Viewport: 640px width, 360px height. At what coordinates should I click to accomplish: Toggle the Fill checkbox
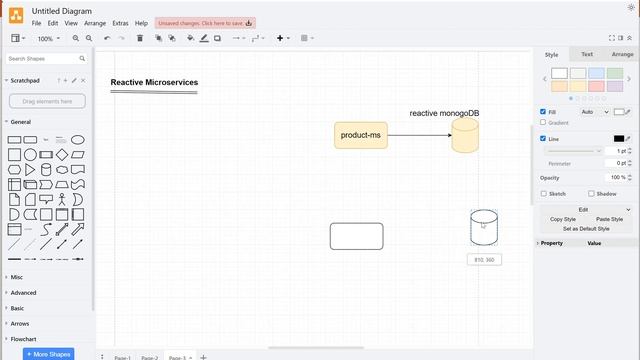tap(543, 111)
